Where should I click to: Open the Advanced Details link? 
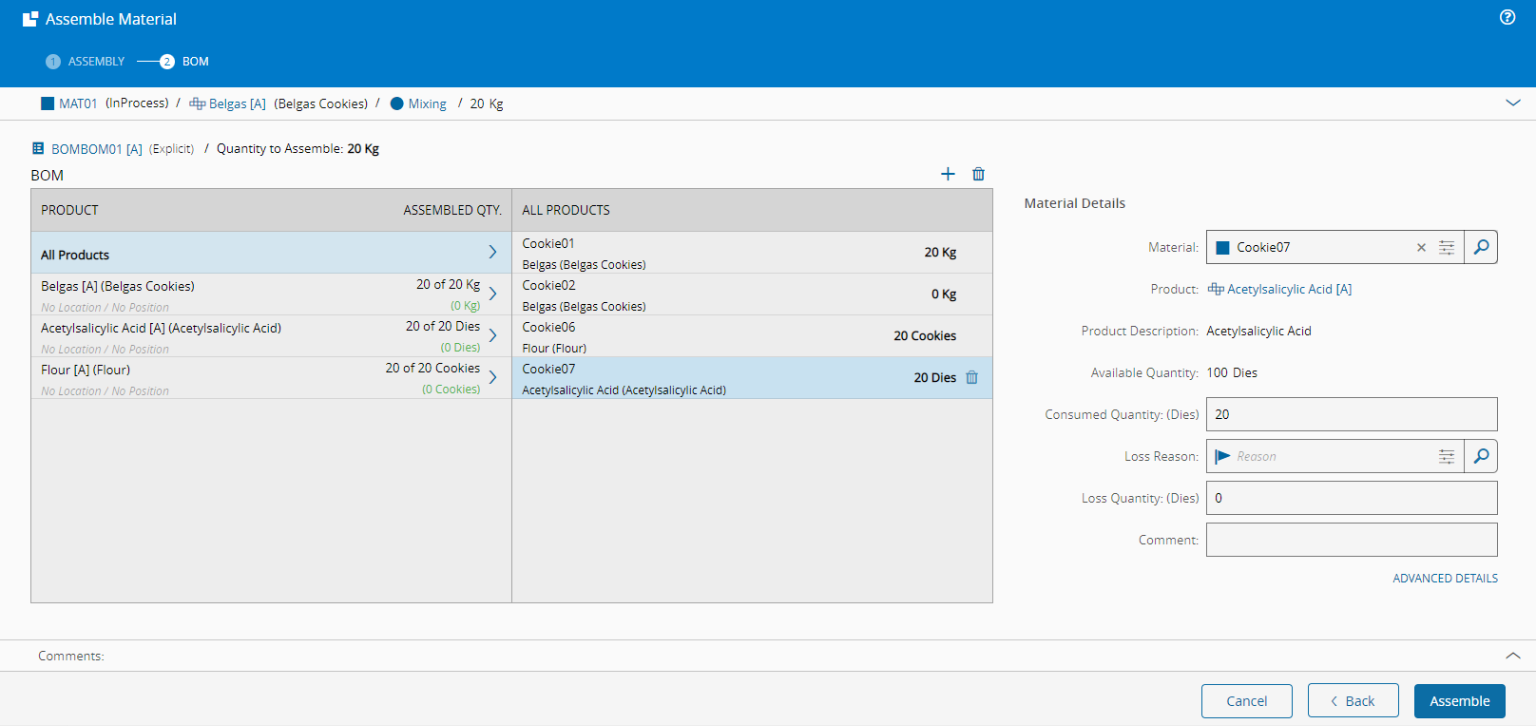point(1444,578)
